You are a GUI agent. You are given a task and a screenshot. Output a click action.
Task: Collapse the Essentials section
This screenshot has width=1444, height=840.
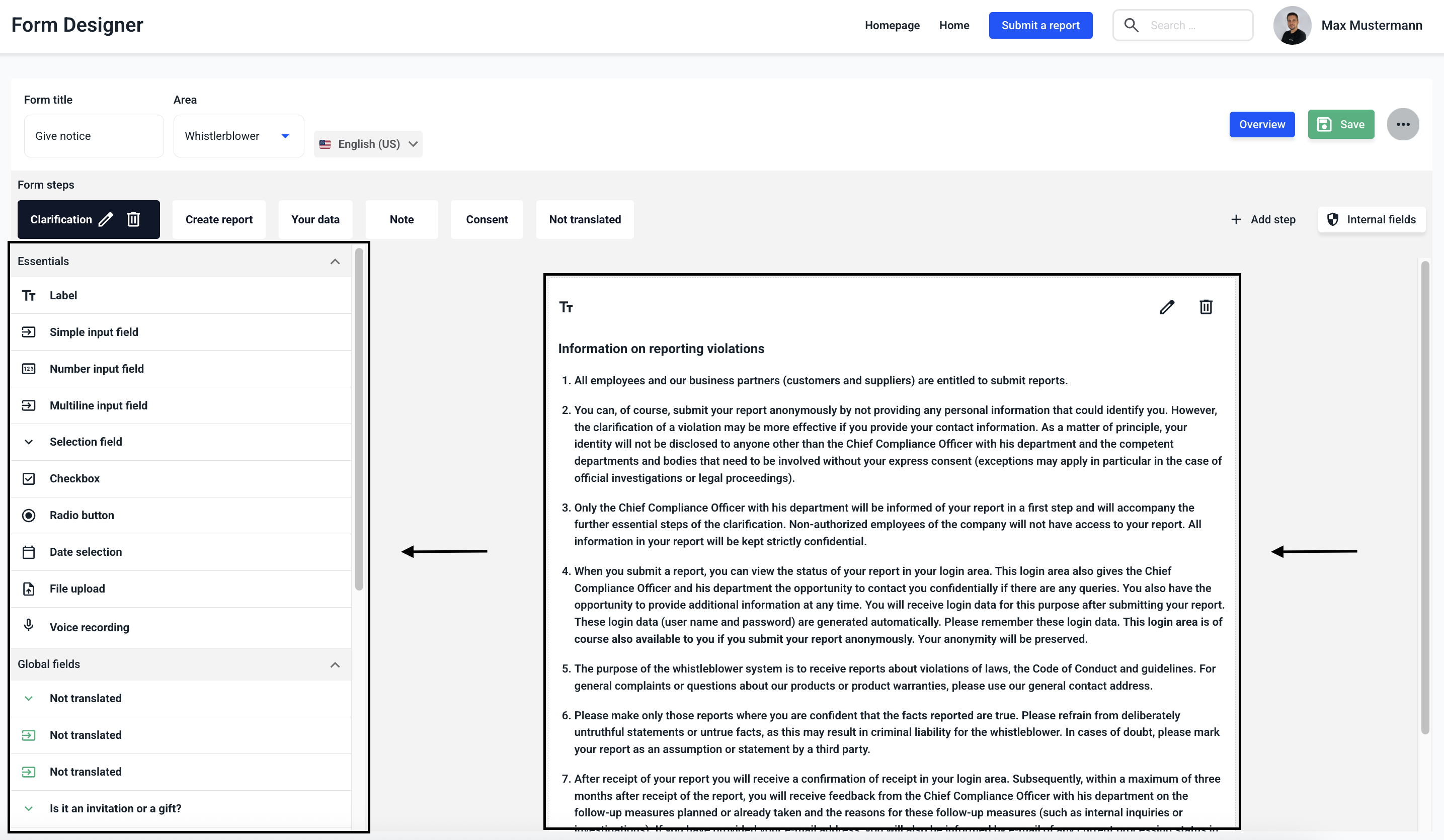click(x=335, y=261)
